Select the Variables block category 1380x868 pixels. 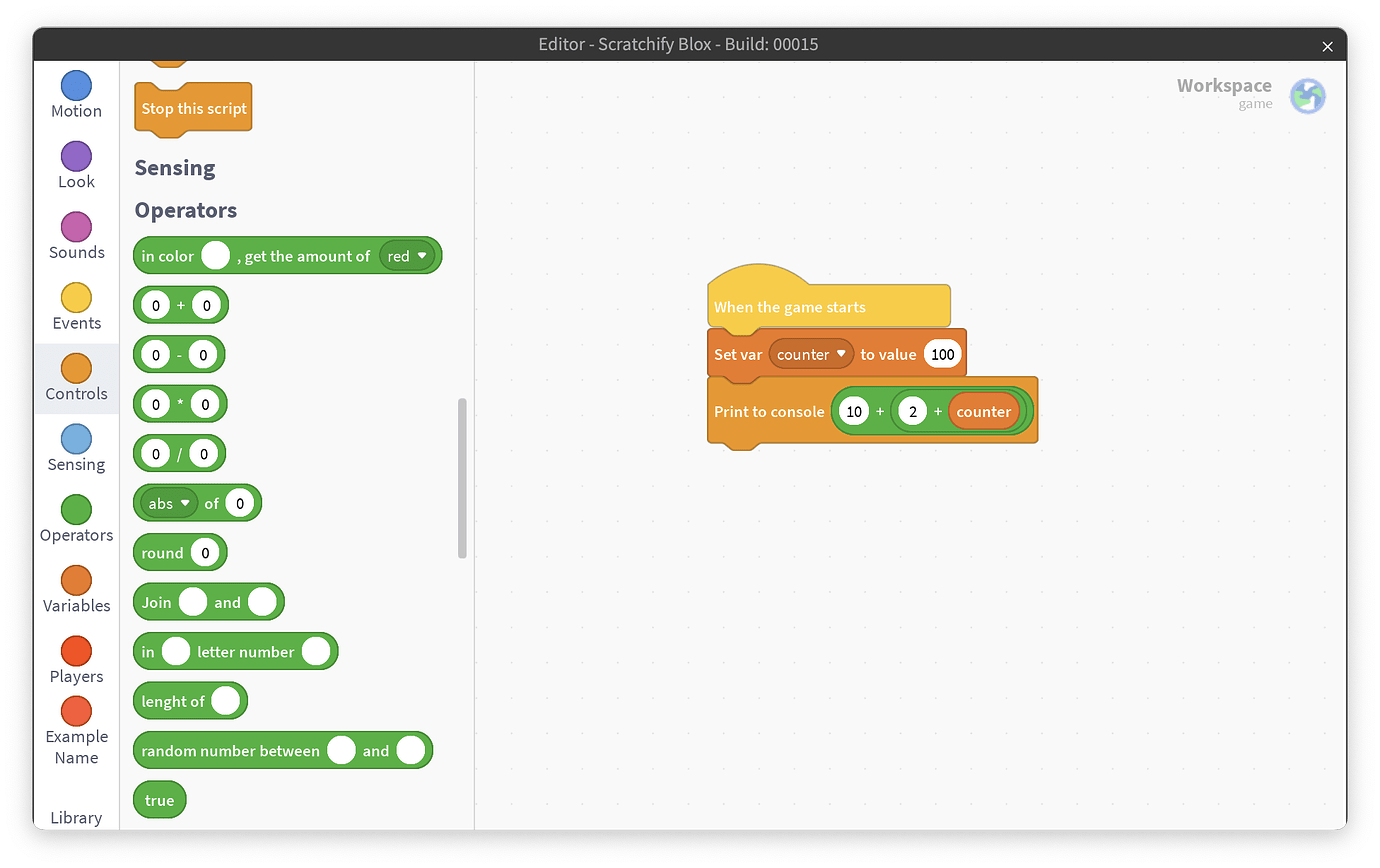(x=75, y=590)
